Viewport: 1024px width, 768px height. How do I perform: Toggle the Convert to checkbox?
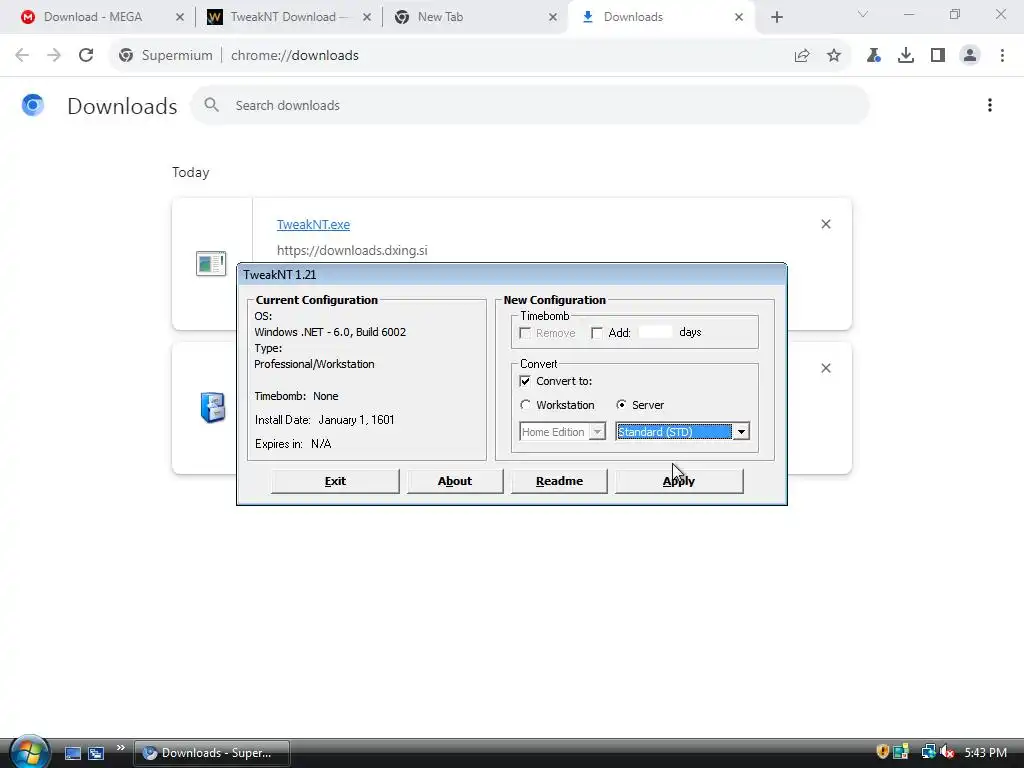(525, 381)
